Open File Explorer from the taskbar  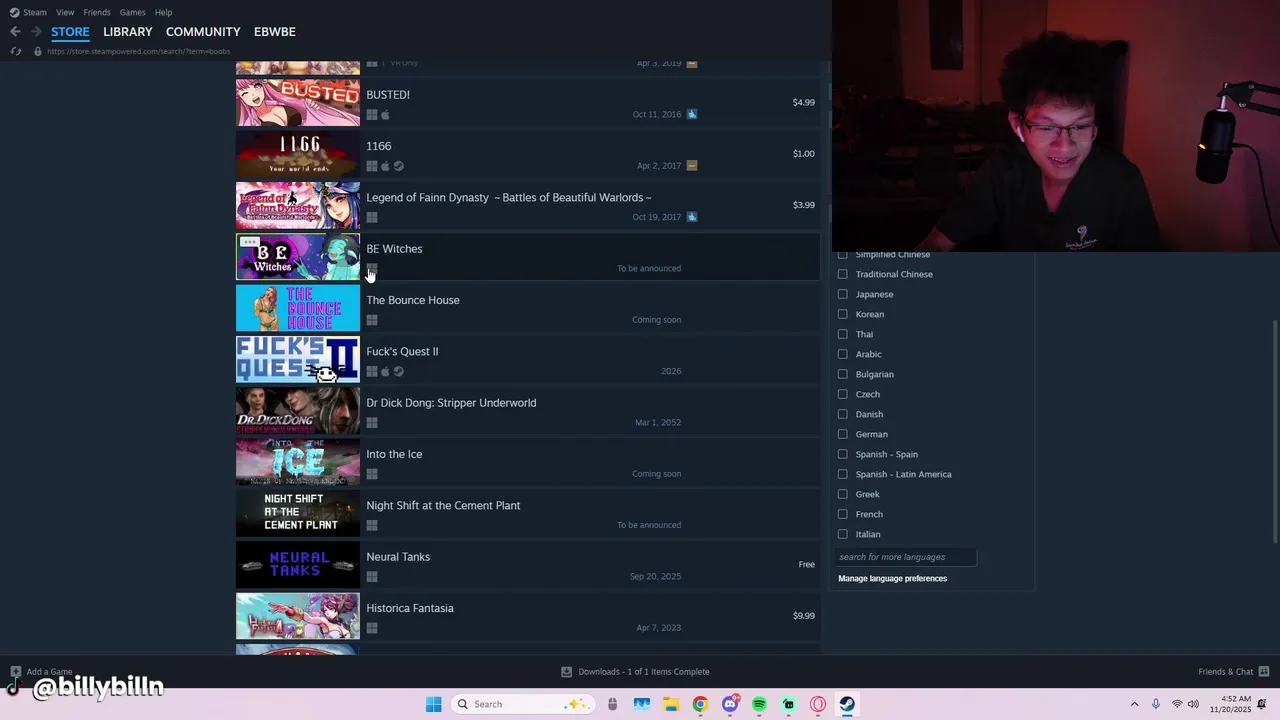pos(671,704)
